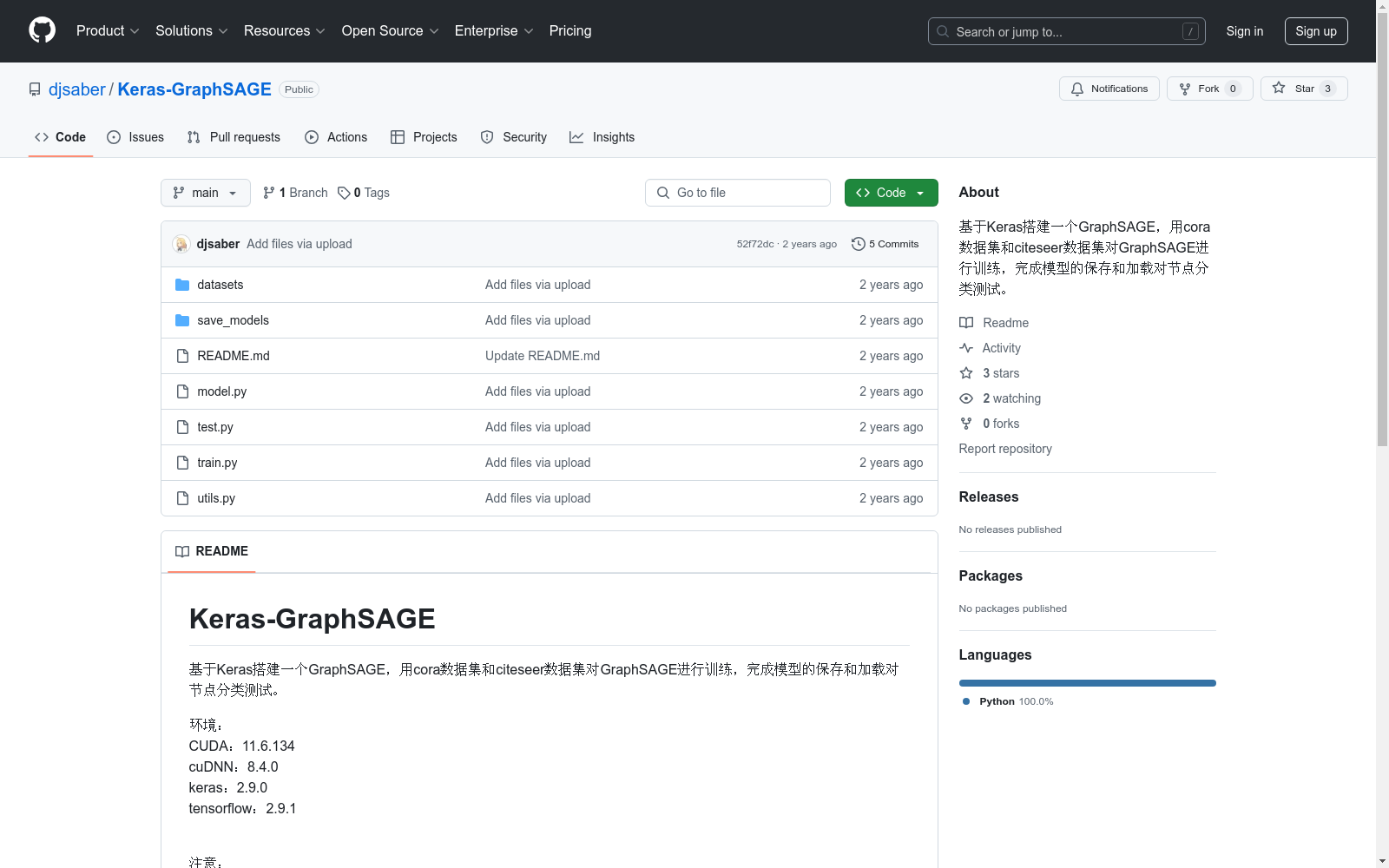Viewport: 1389px width, 868px height.
Task: Click Report repository link
Action: [1005, 449]
